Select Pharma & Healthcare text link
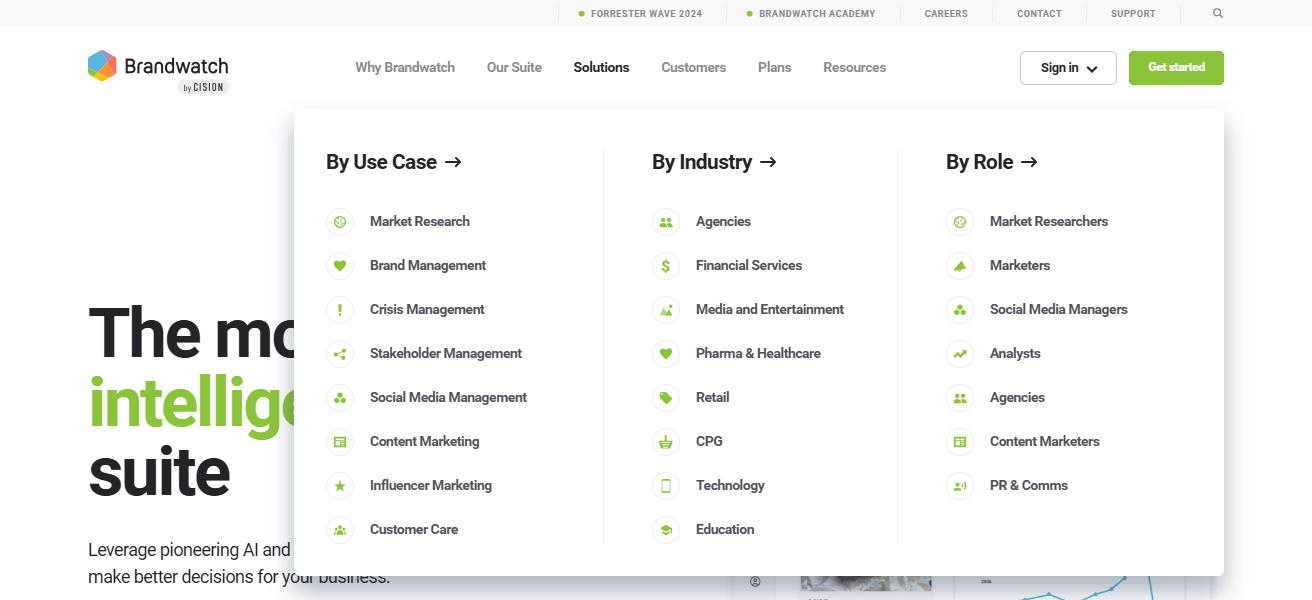The width and height of the screenshot is (1312, 600). (758, 354)
